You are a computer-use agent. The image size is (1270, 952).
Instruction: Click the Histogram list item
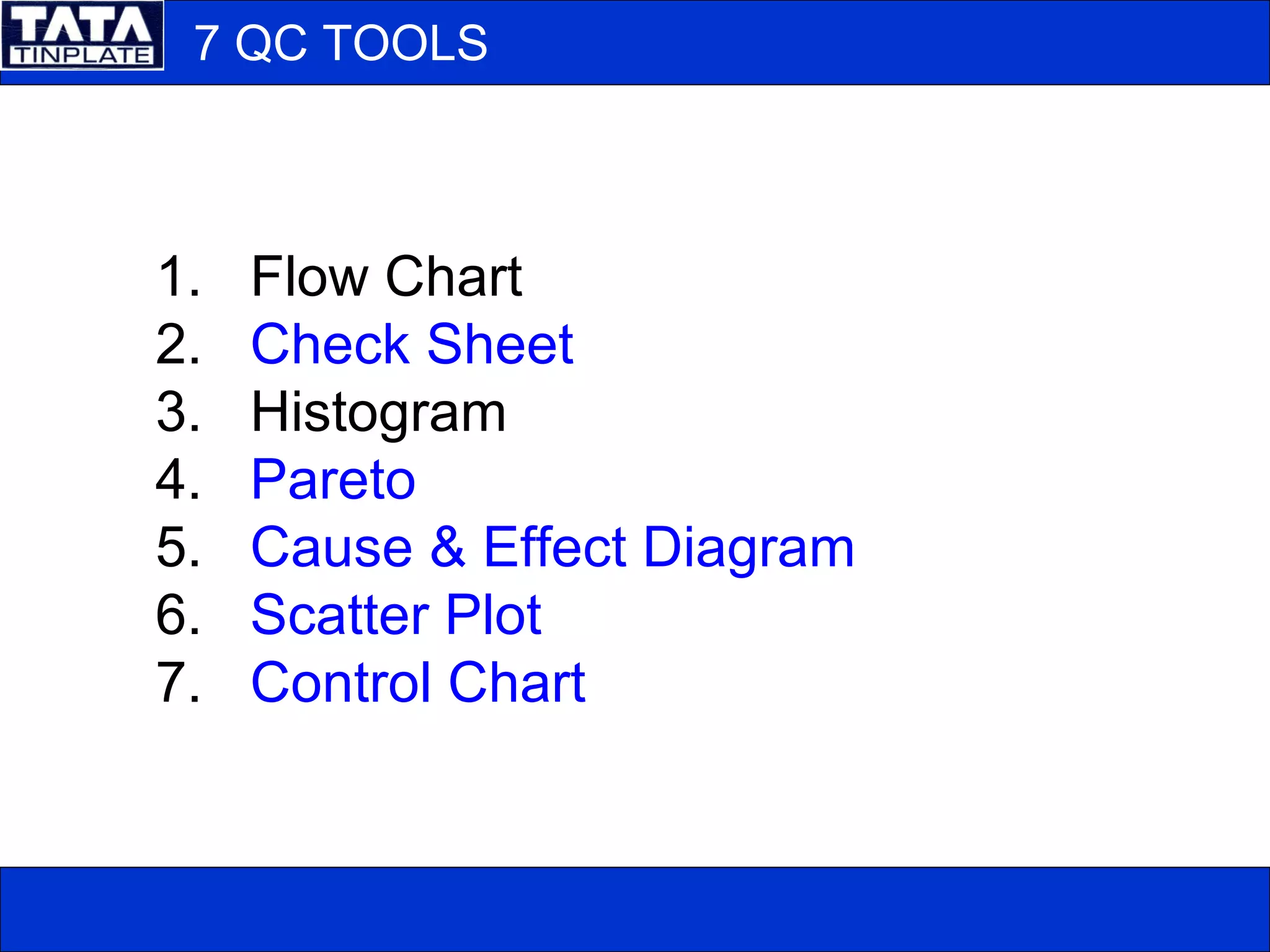tap(378, 412)
